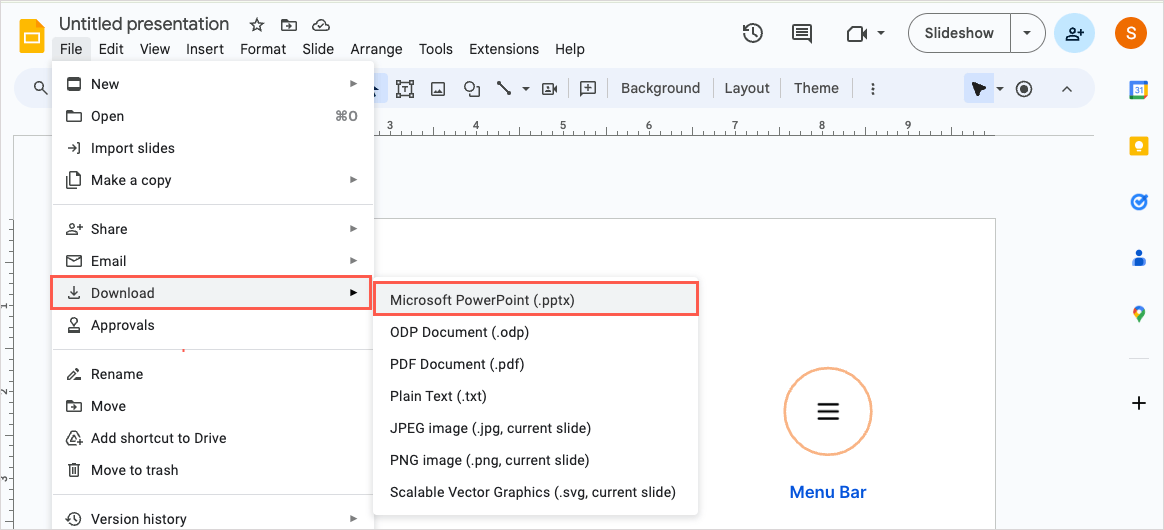This screenshot has width=1164, height=530.
Task: Open the Insert menu
Action: point(205,49)
